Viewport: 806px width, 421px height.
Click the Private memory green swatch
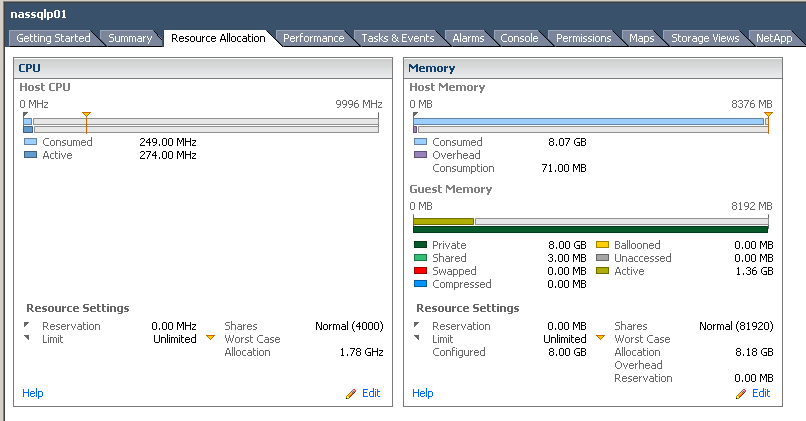(420, 245)
